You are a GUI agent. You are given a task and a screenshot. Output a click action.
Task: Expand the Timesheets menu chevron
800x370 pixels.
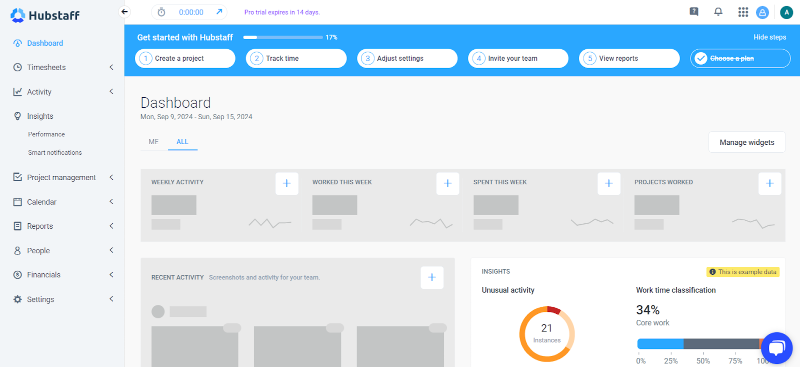click(111, 67)
